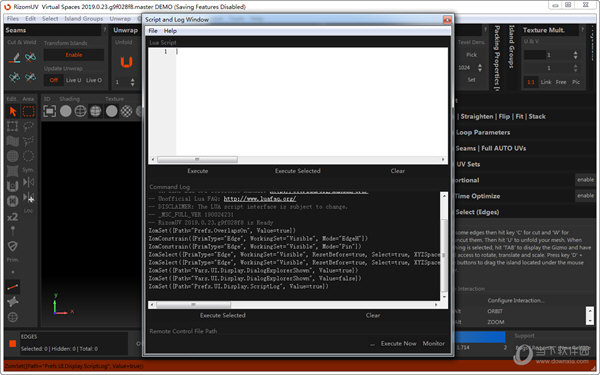The image size is (600, 375).
Task: Choose the wireframe shading sphere
Action: (80, 111)
